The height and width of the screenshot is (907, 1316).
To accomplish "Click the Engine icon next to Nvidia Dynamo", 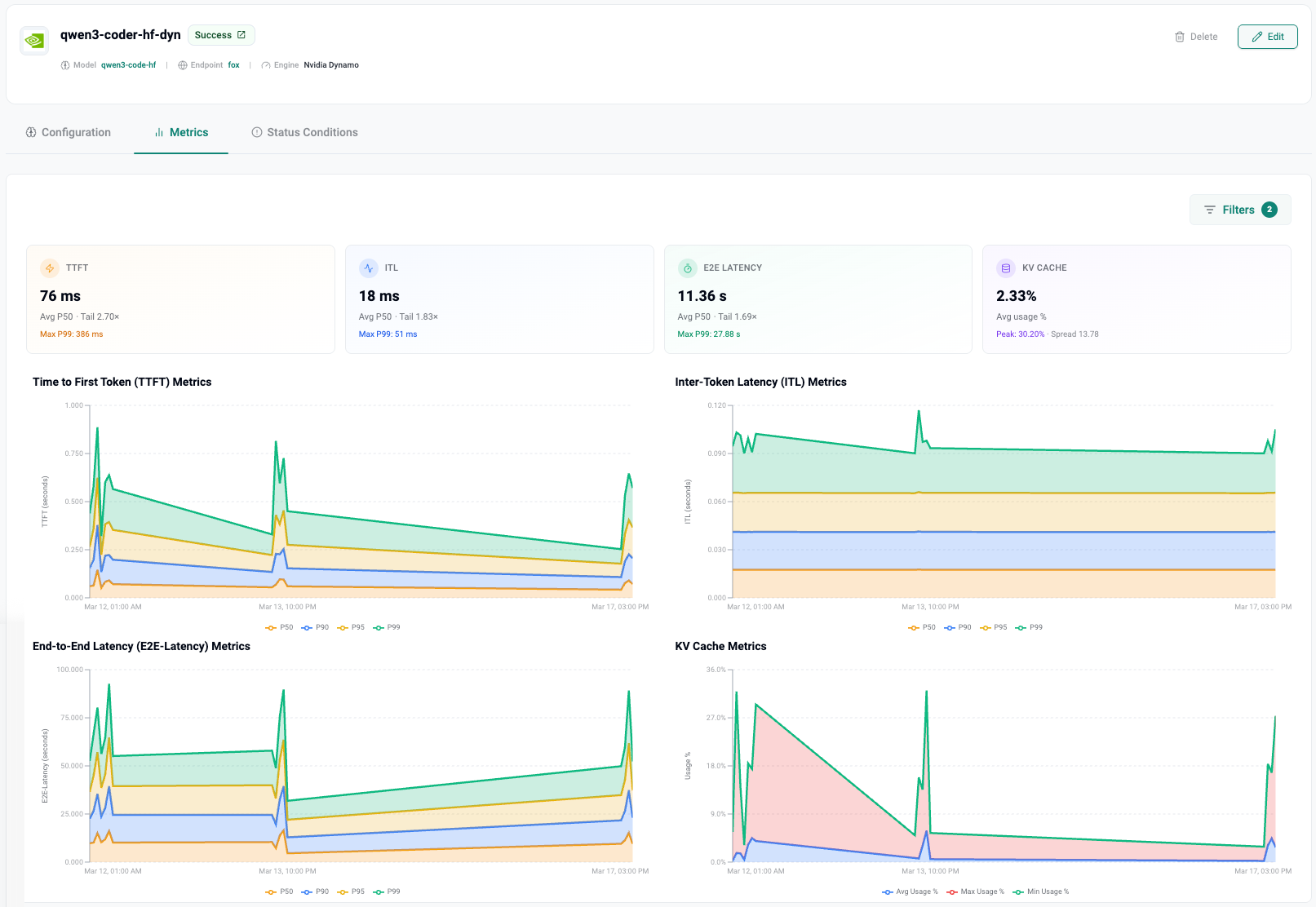I will click(266, 64).
